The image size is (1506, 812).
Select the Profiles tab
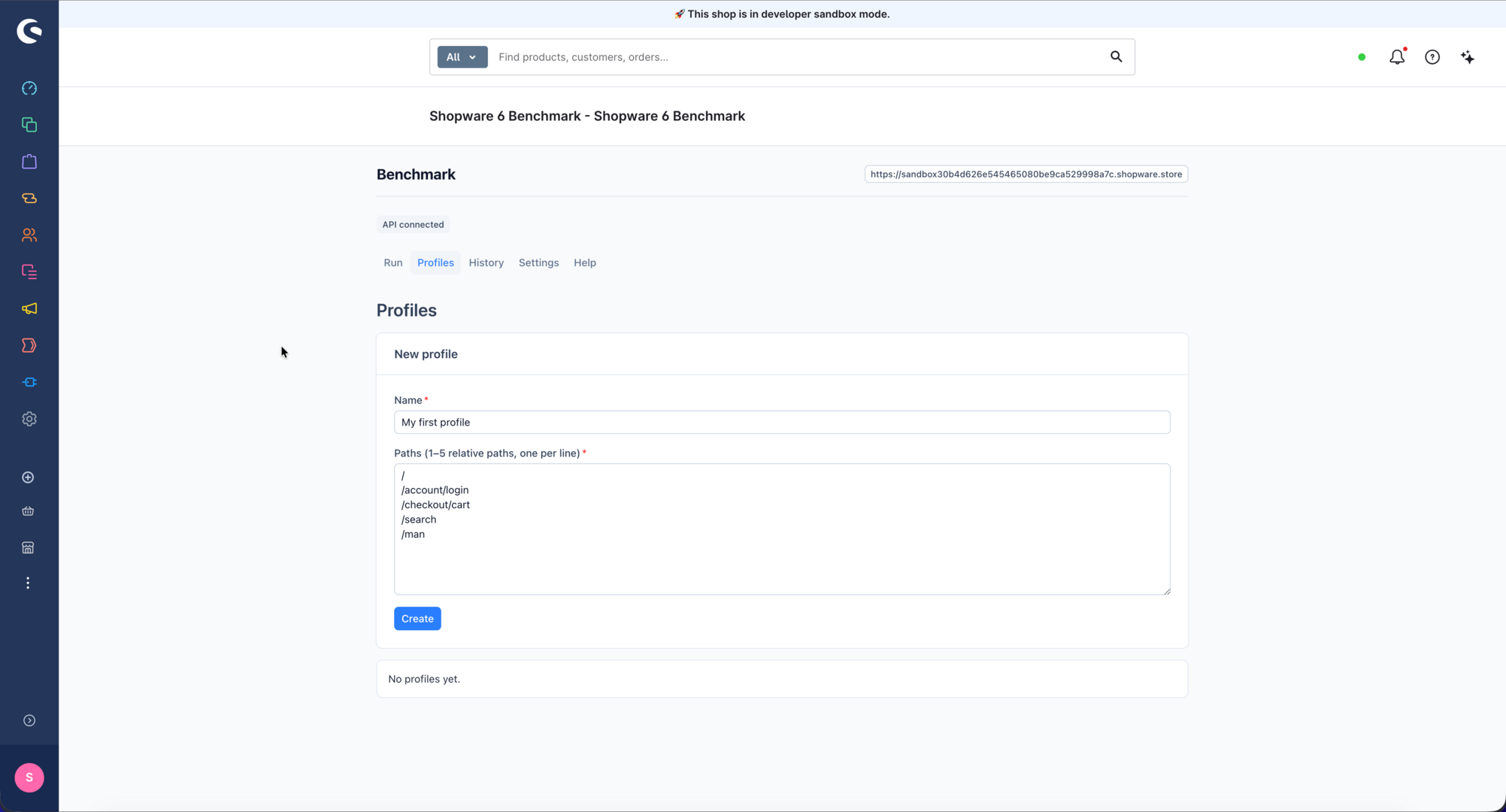[x=435, y=262]
